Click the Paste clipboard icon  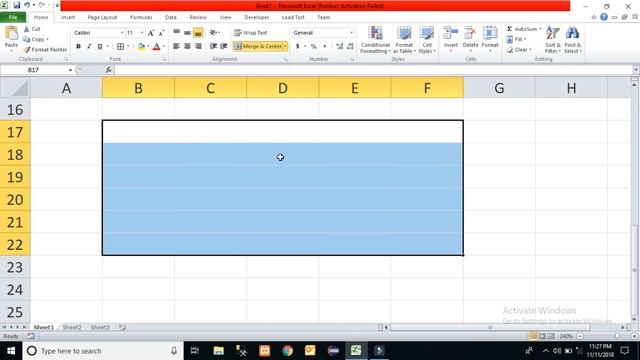pos(11,33)
